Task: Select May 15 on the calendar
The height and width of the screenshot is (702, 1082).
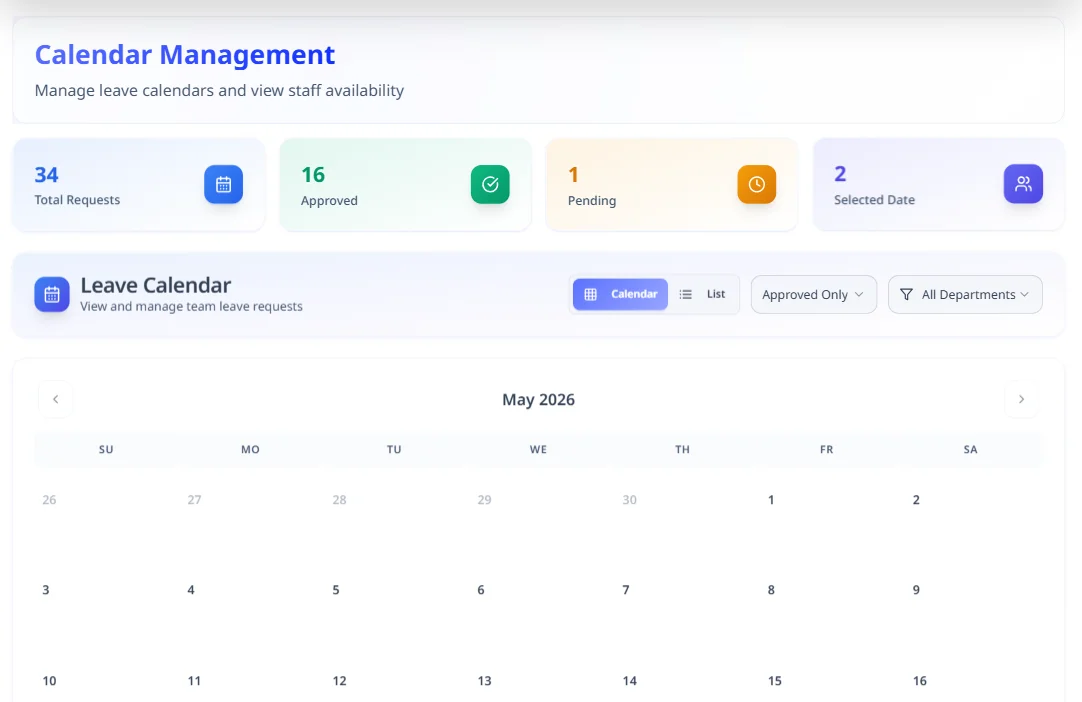Action: (x=774, y=681)
